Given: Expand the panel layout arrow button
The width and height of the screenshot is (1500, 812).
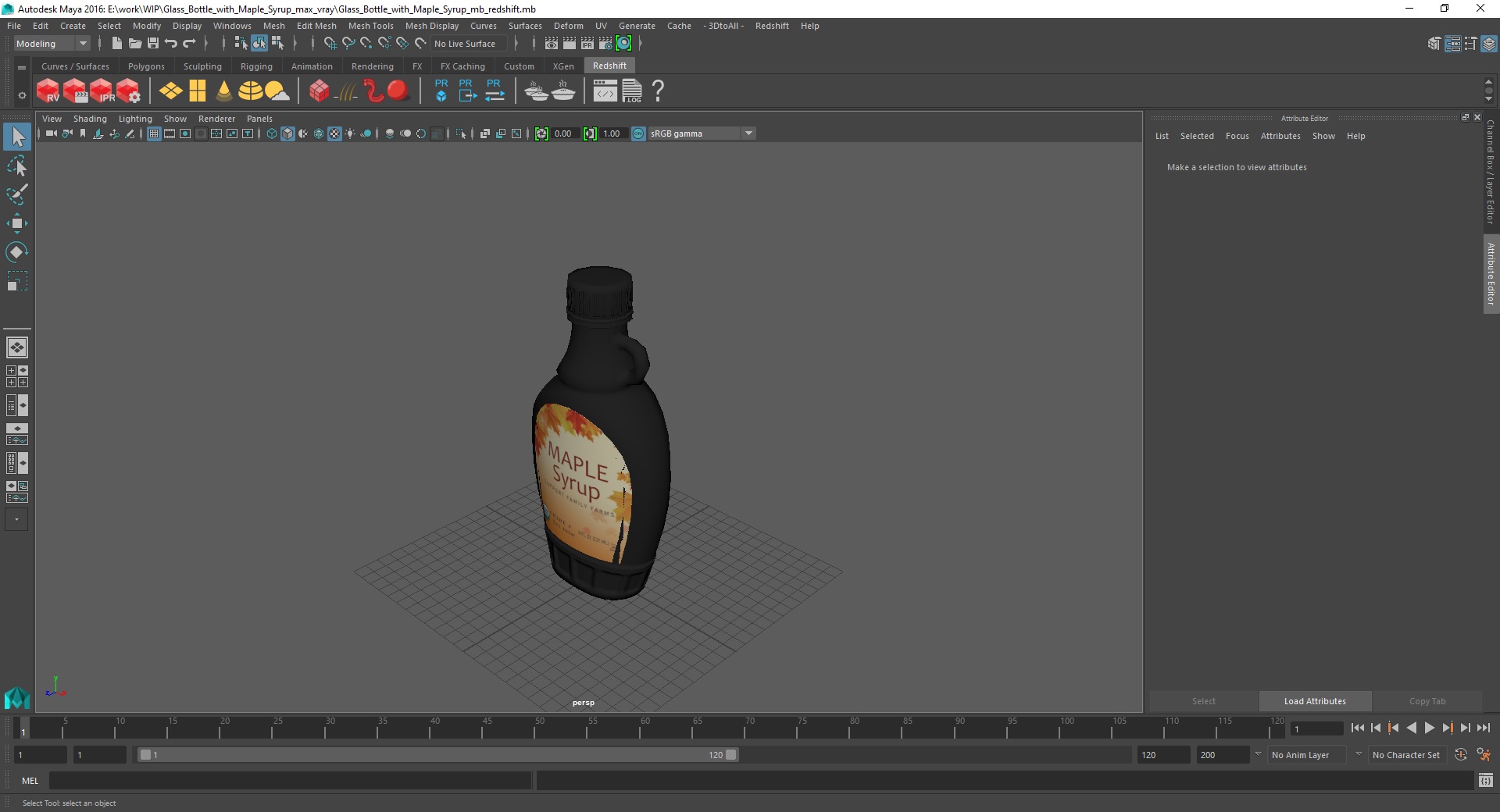Looking at the screenshot, I should click(x=16, y=519).
